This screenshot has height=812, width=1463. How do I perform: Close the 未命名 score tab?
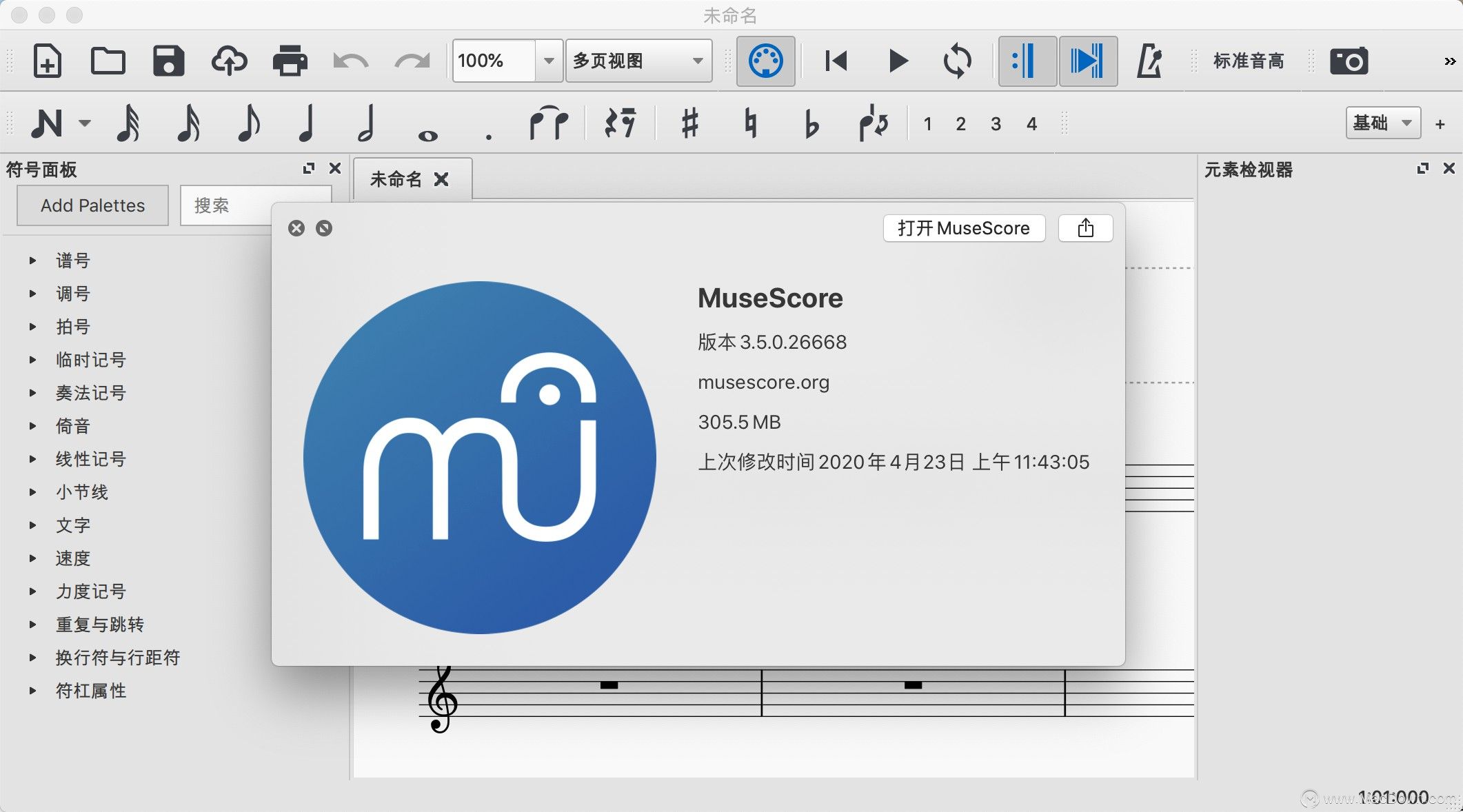click(x=442, y=179)
